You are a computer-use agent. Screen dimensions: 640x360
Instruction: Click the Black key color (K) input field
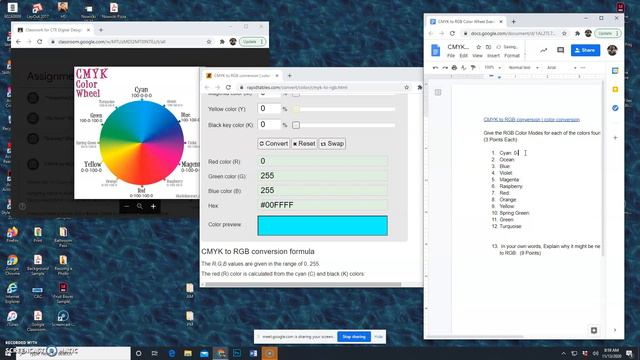click(269, 124)
